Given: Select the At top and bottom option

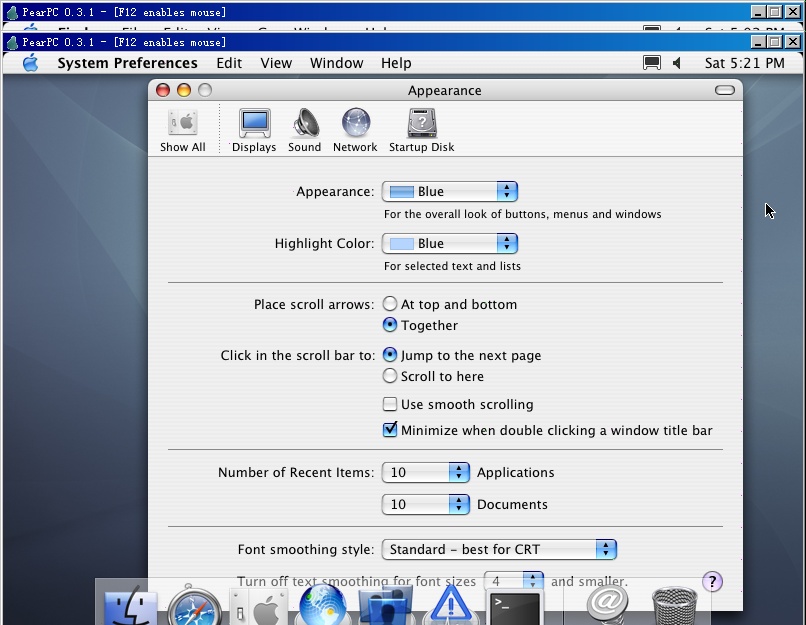Looking at the screenshot, I should [450, 304].
